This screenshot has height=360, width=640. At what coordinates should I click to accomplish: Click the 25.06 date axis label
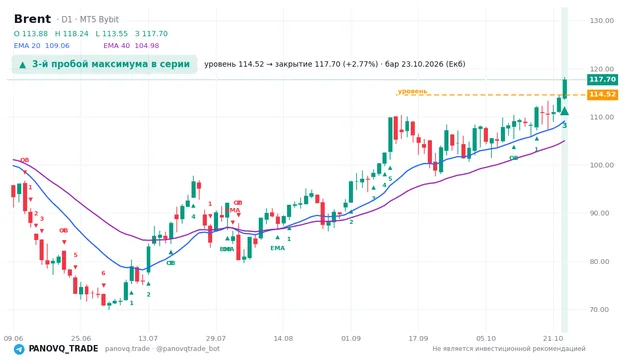(81, 339)
